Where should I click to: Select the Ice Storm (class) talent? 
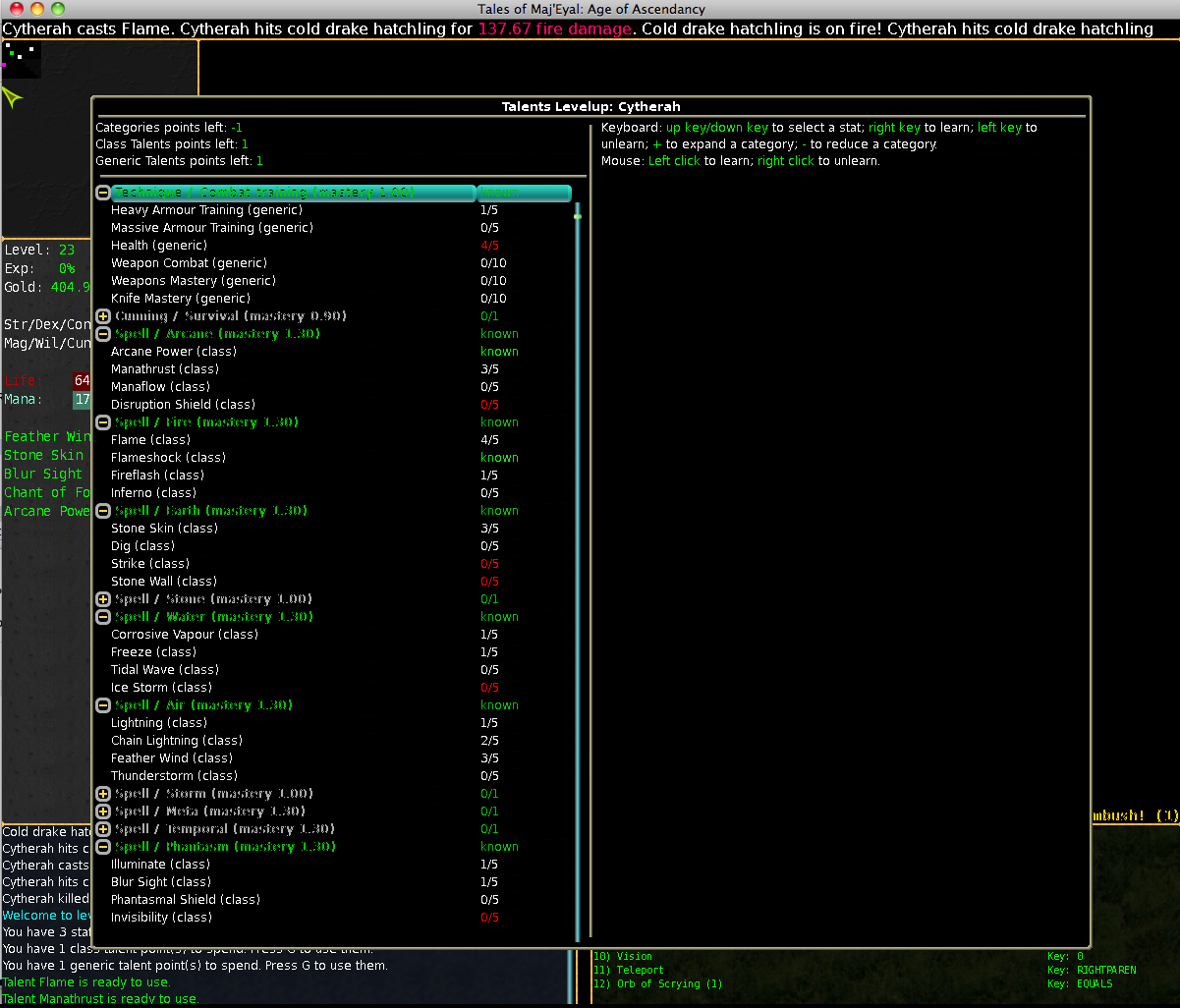(x=341, y=688)
